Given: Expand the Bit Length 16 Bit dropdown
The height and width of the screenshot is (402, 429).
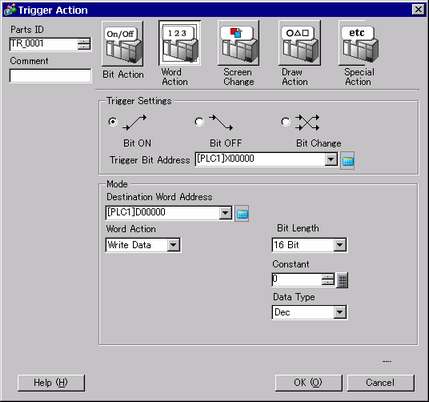Looking at the screenshot, I should [339, 245].
